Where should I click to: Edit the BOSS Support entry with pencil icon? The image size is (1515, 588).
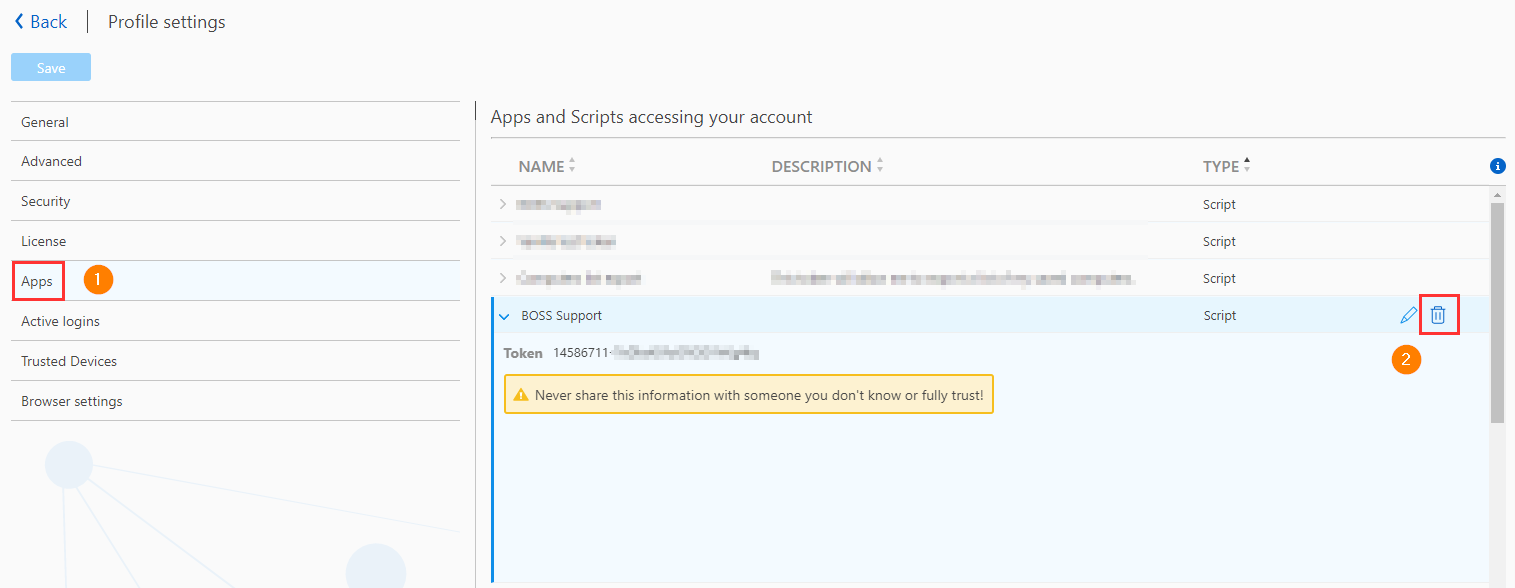pos(1408,315)
